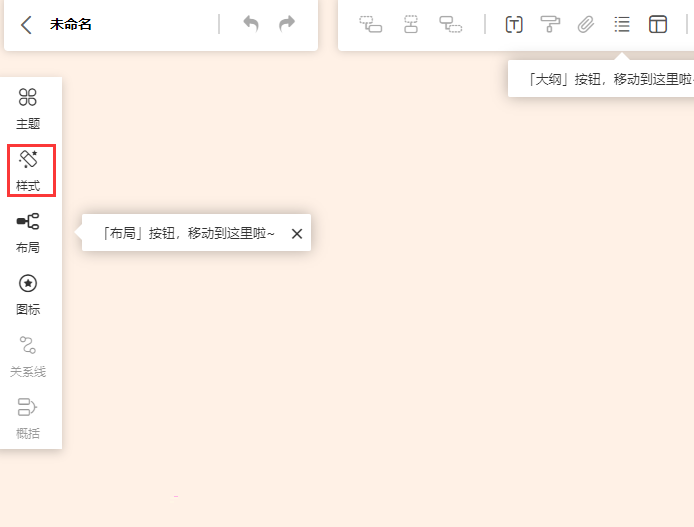Select the format painter roller icon
This screenshot has height=527, width=694.
[x=550, y=25]
